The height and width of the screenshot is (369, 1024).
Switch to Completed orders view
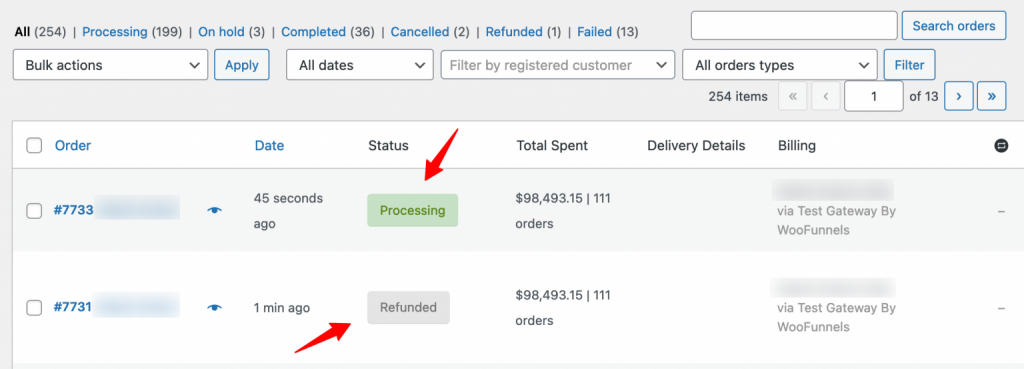tap(313, 31)
